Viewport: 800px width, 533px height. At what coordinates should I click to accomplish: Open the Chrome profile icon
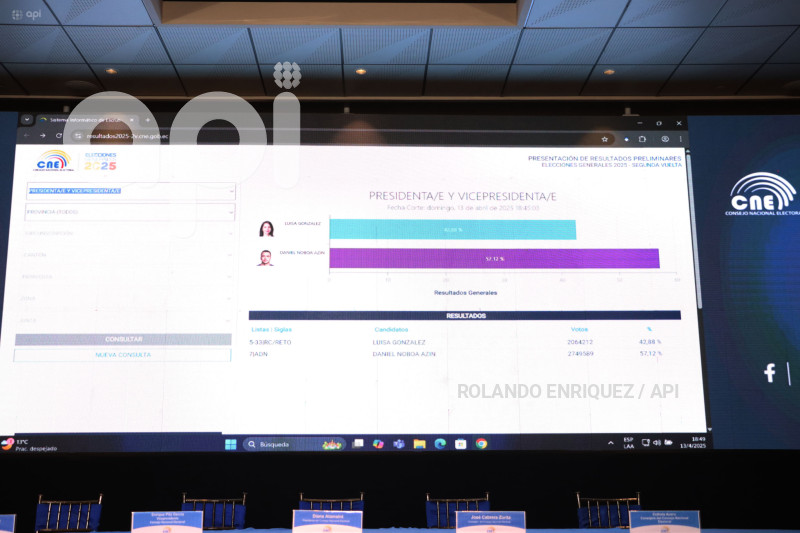665,139
